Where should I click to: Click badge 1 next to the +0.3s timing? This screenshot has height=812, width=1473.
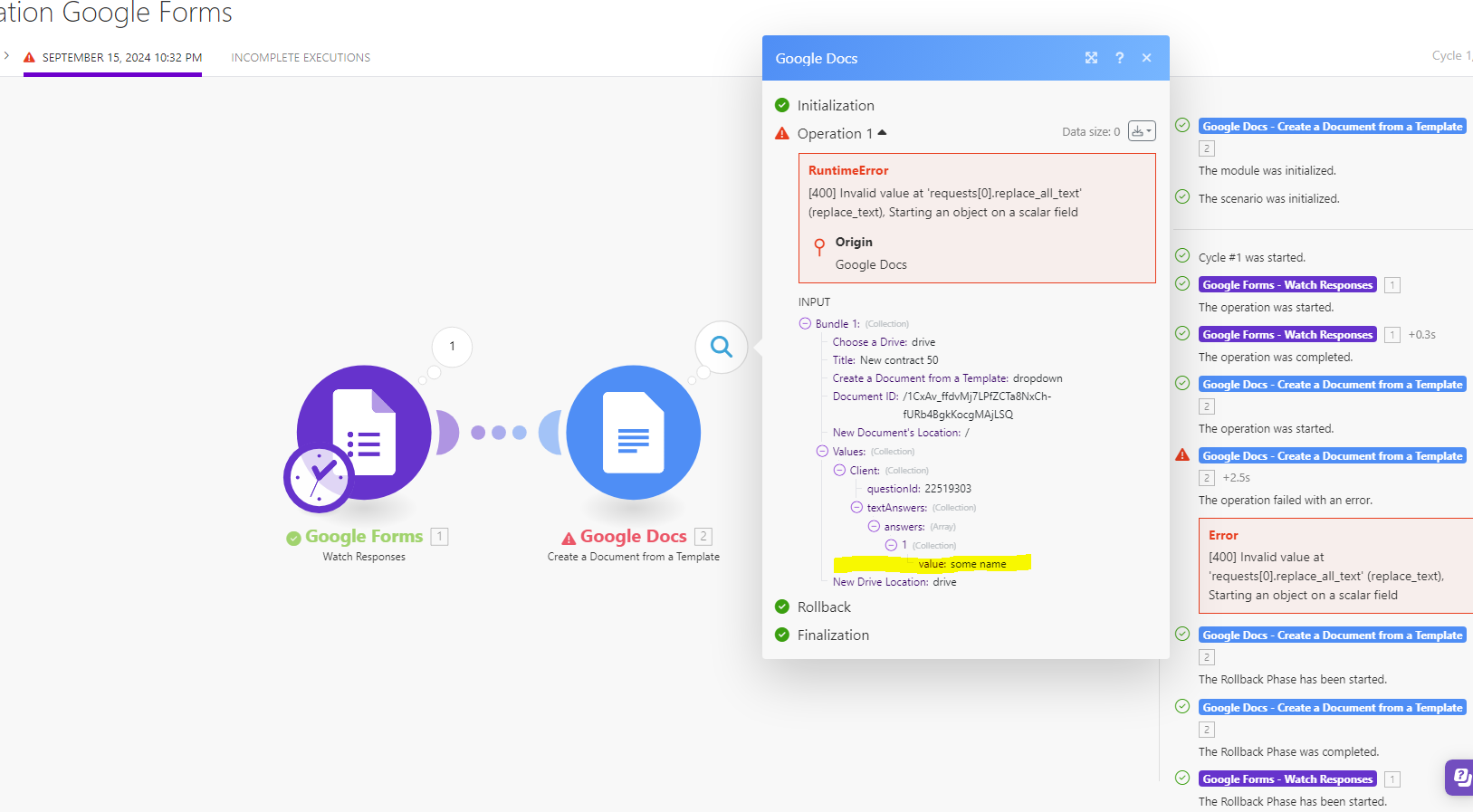pos(1392,335)
